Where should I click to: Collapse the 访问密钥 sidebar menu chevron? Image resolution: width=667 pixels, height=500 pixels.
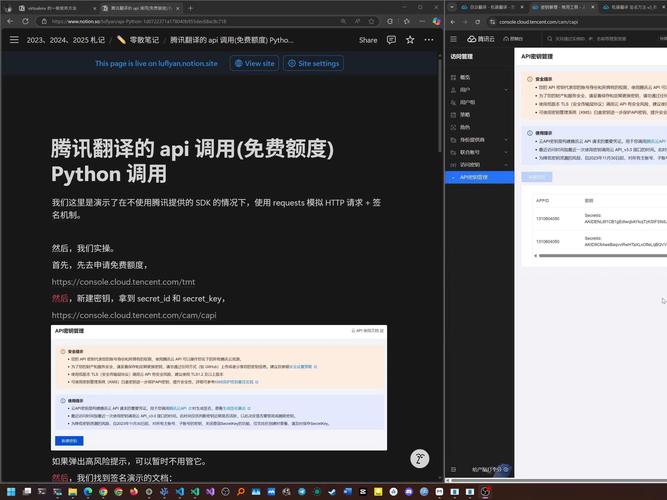pyautogui.click(x=506, y=165)
